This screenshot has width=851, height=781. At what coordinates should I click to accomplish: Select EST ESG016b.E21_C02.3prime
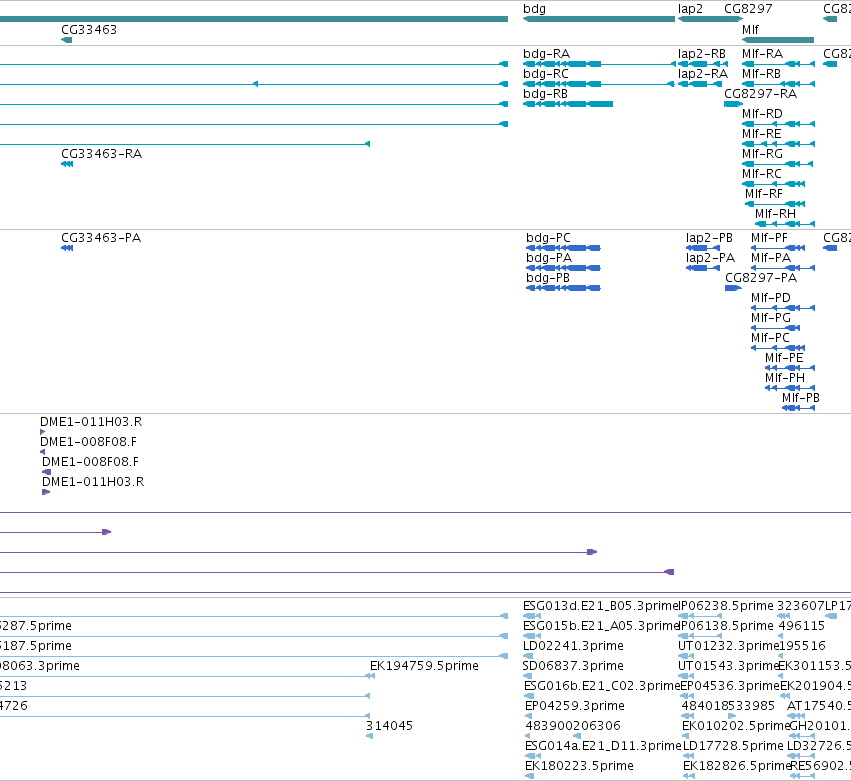(x=530, y=696)
